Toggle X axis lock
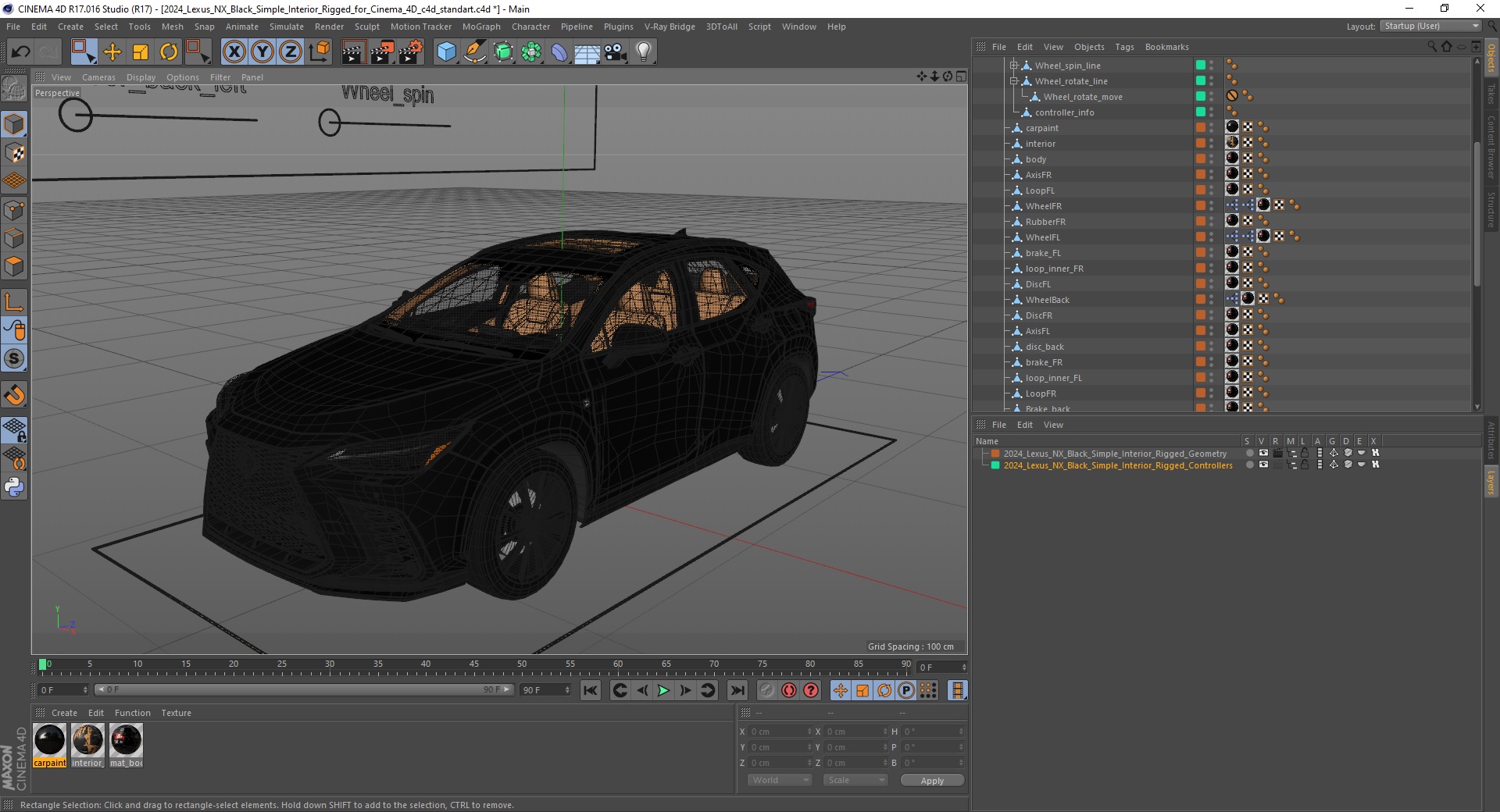Viewport: 1500px width, 812px height. tap(234, 52)
